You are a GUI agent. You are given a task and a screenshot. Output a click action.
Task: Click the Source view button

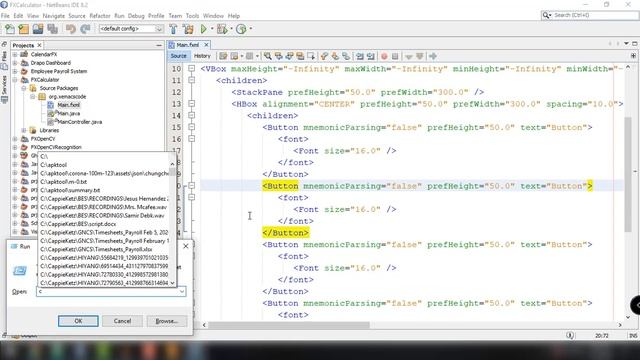pyautogui.click(x=178, y=56)
